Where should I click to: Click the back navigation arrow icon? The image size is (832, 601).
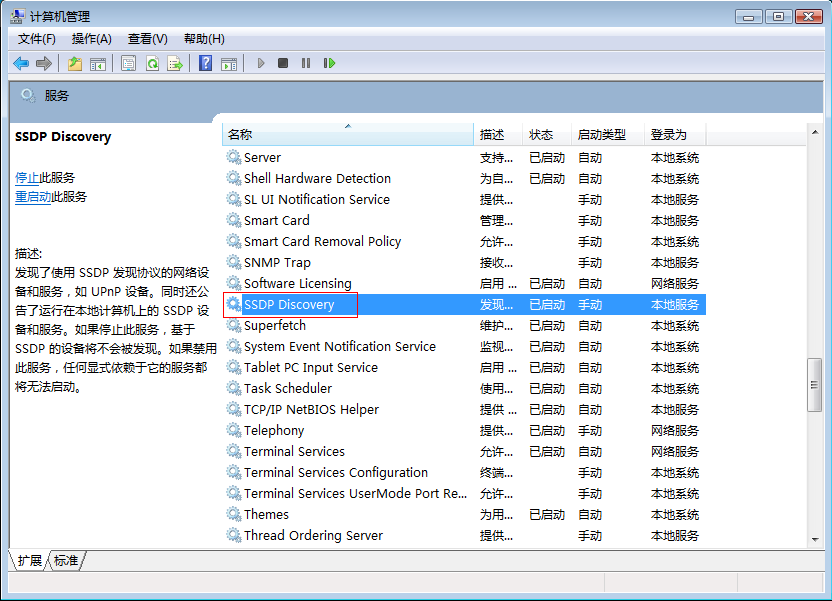[x=21, y=63]
